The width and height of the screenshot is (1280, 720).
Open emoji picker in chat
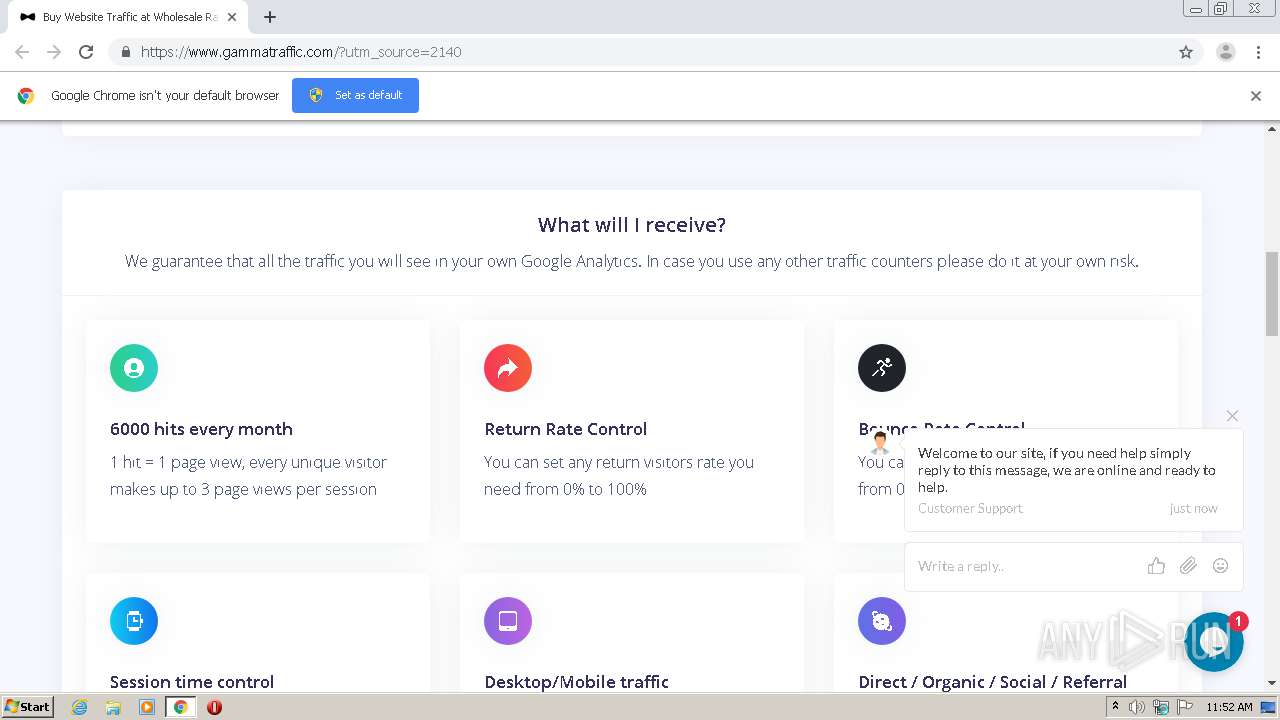[x=1220, y=566]
